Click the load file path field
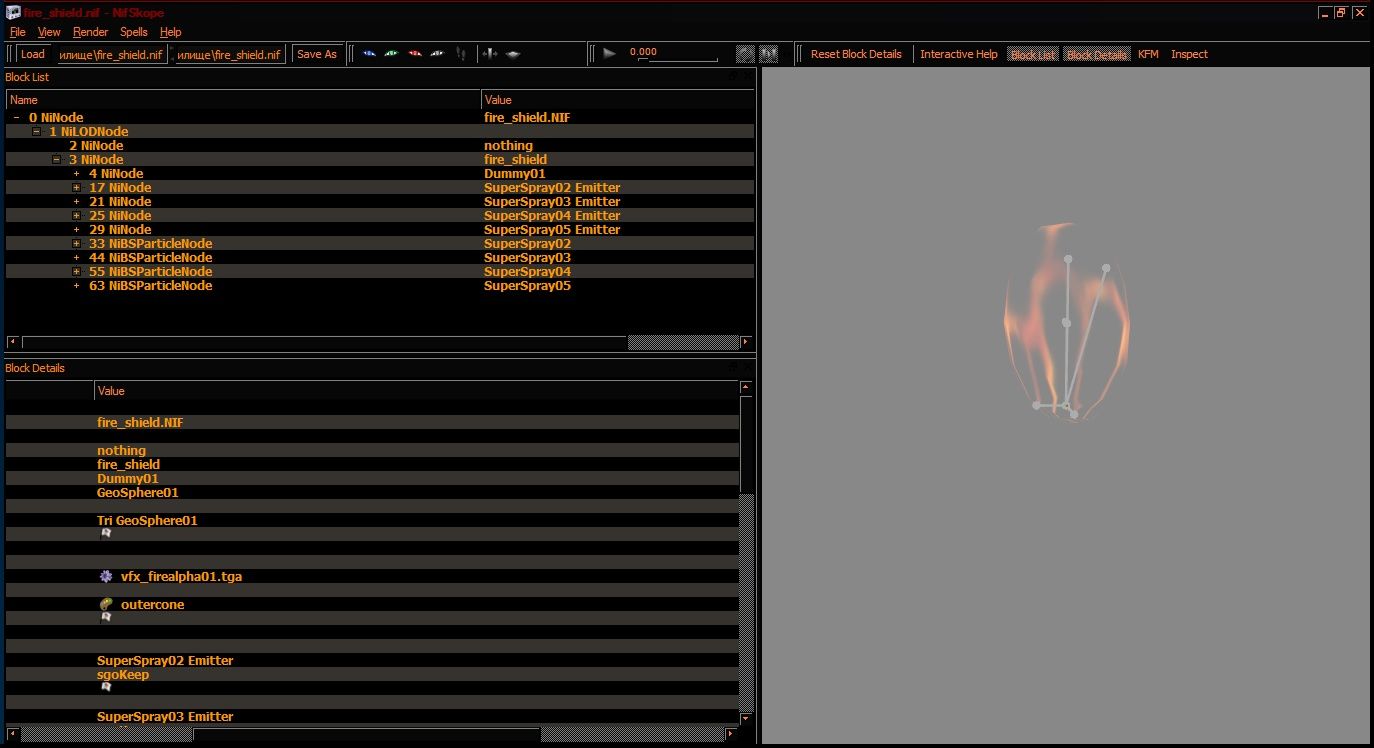The height and width of the screenshot is (748, 1374). [x=110, y=54]
